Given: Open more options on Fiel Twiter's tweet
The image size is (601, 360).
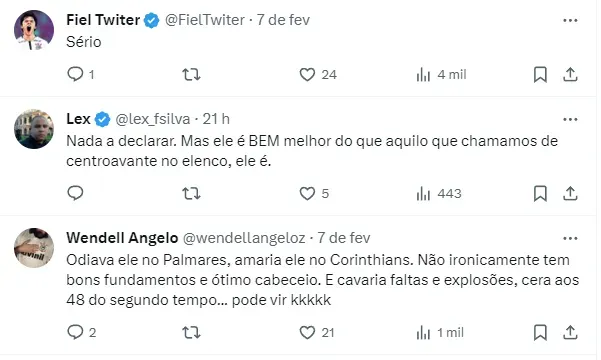Looking at the screenshot, I should click(x=570, y=20).
